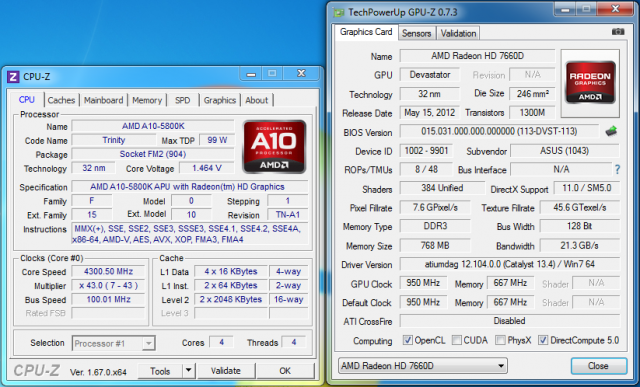
Task: Minimize the CPU-Z window
Action: [251, 74]
